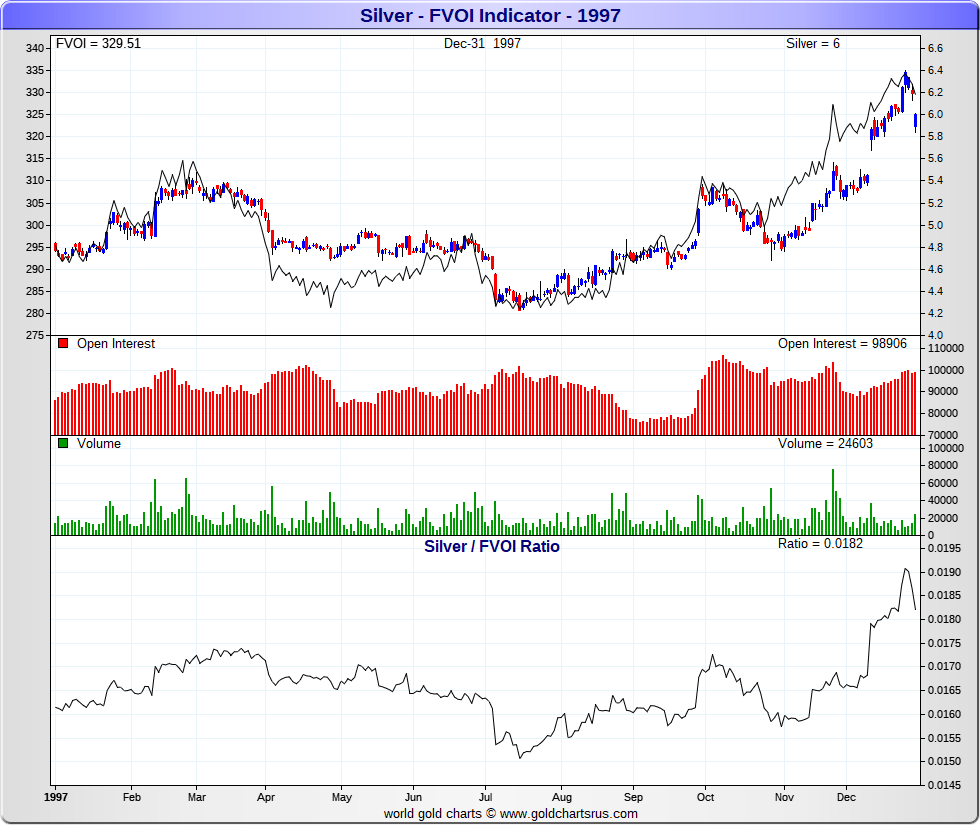Screen dimensions: 980x825
Task: Click the 'May' x-axis label
Action: click(x=342, y=797)
